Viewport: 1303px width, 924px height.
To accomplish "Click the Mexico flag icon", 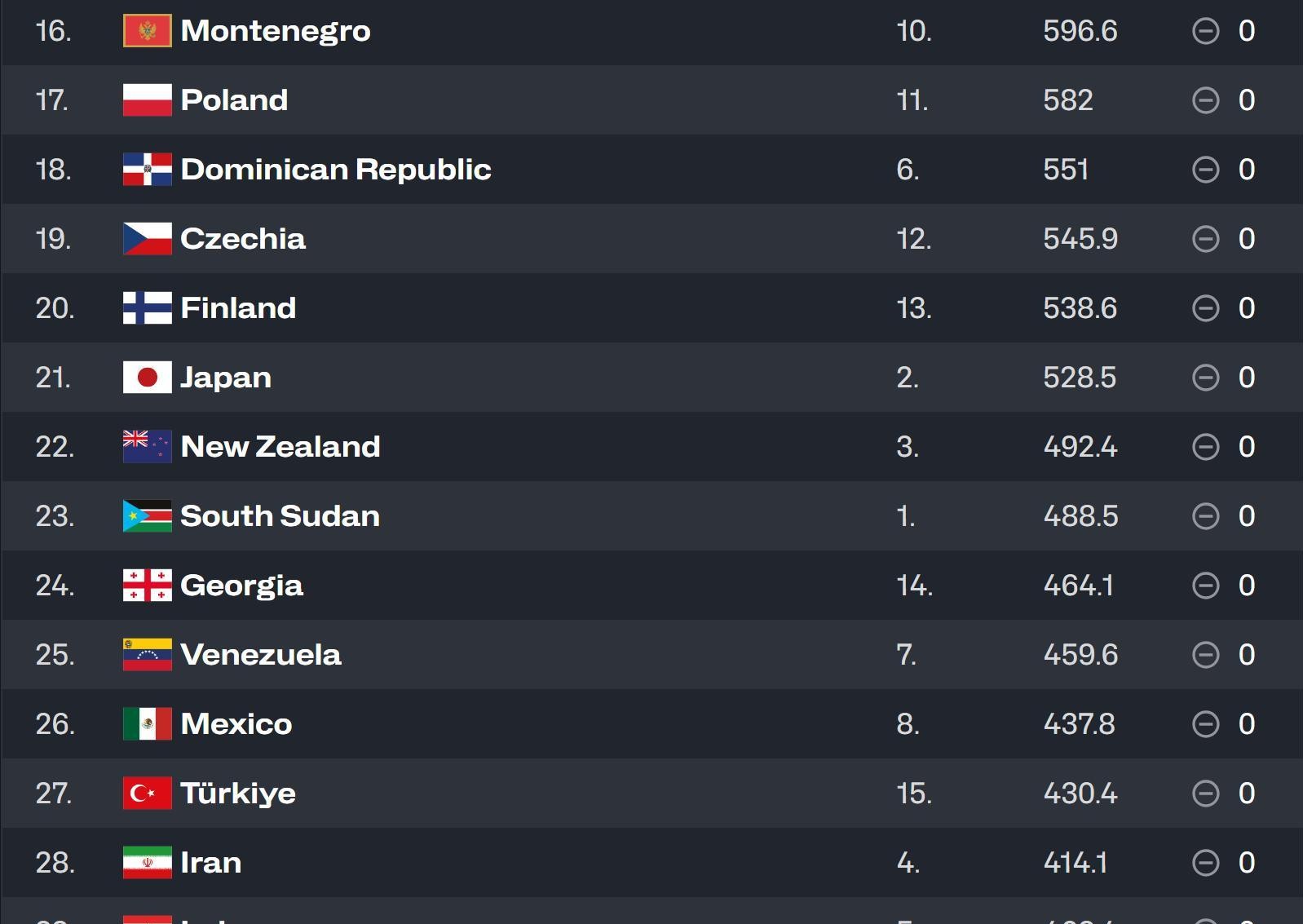I will click(148, 724).
